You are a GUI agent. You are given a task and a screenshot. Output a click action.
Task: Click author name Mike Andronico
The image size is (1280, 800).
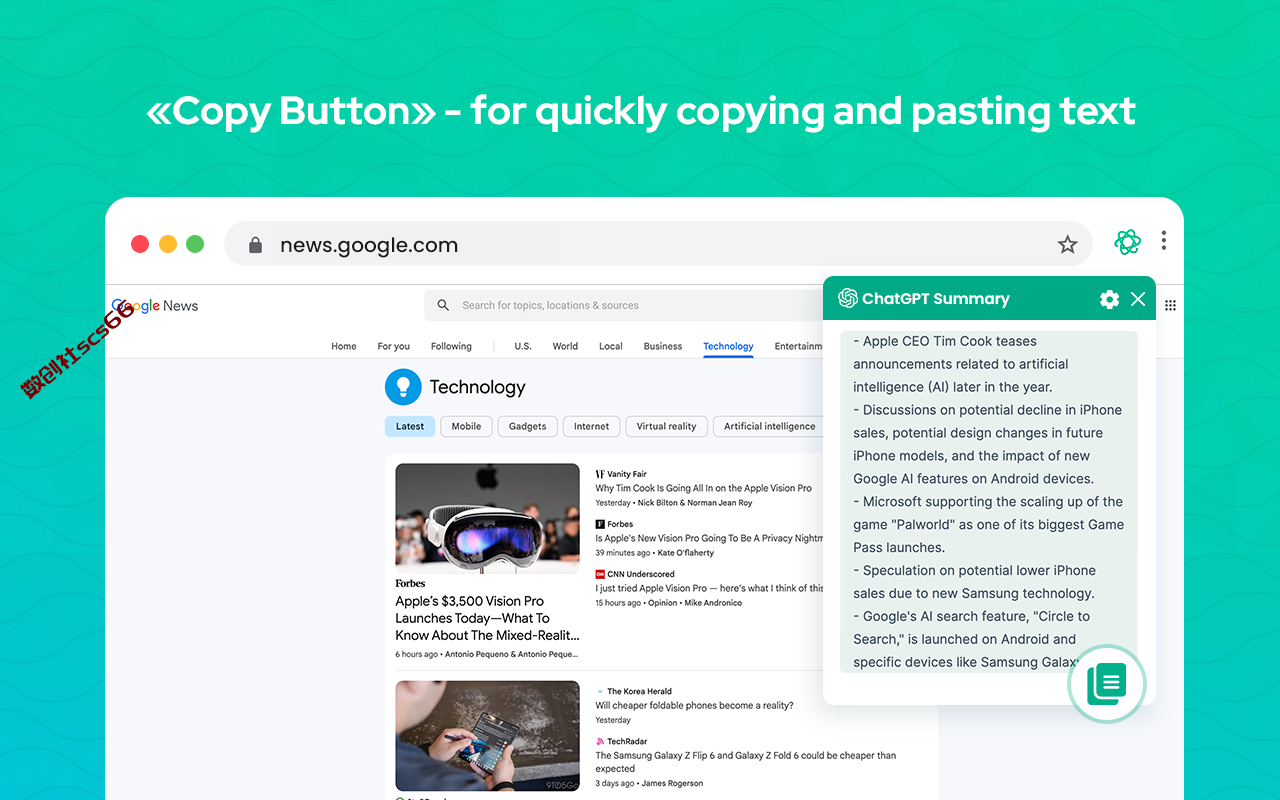pos(713,603)
